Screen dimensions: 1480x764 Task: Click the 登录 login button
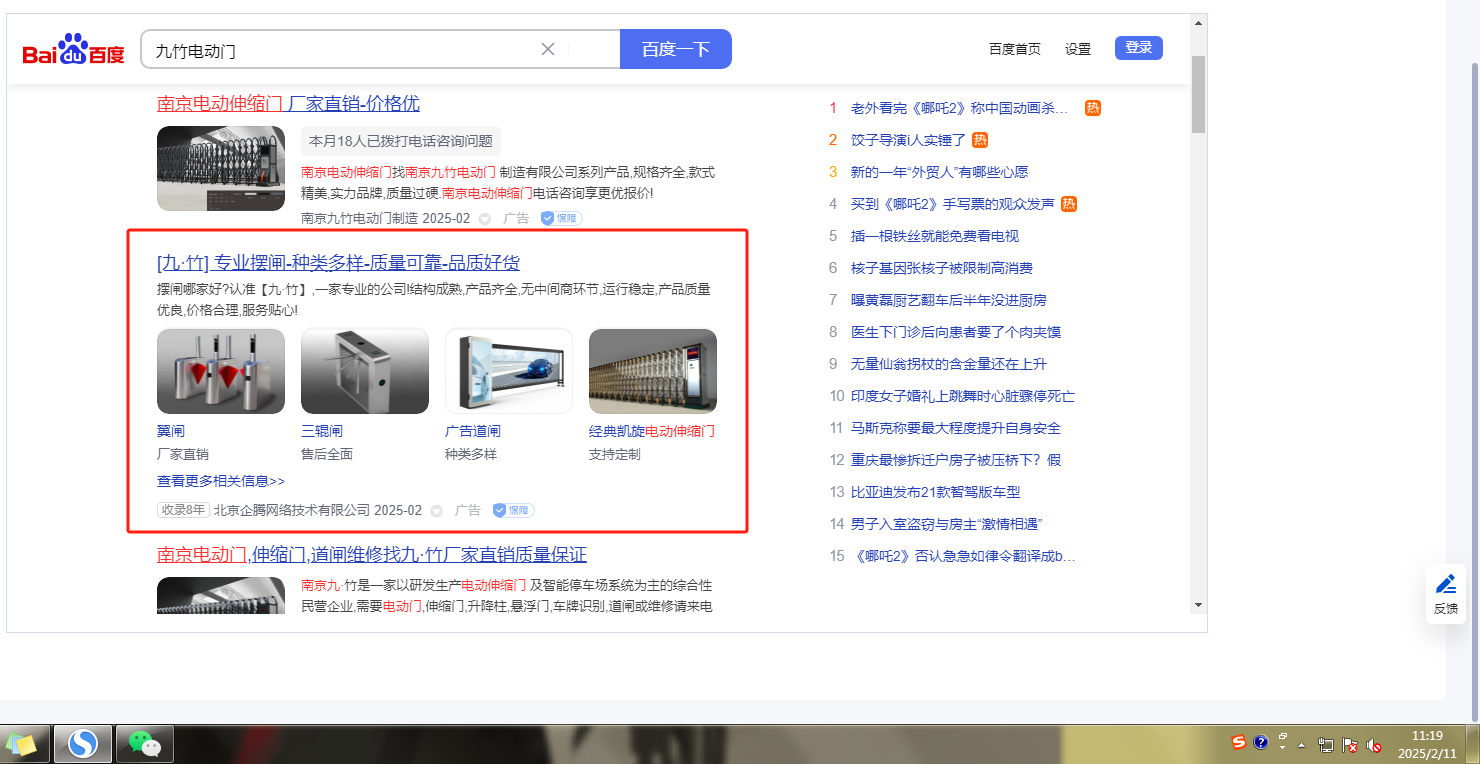(1138, 48)
